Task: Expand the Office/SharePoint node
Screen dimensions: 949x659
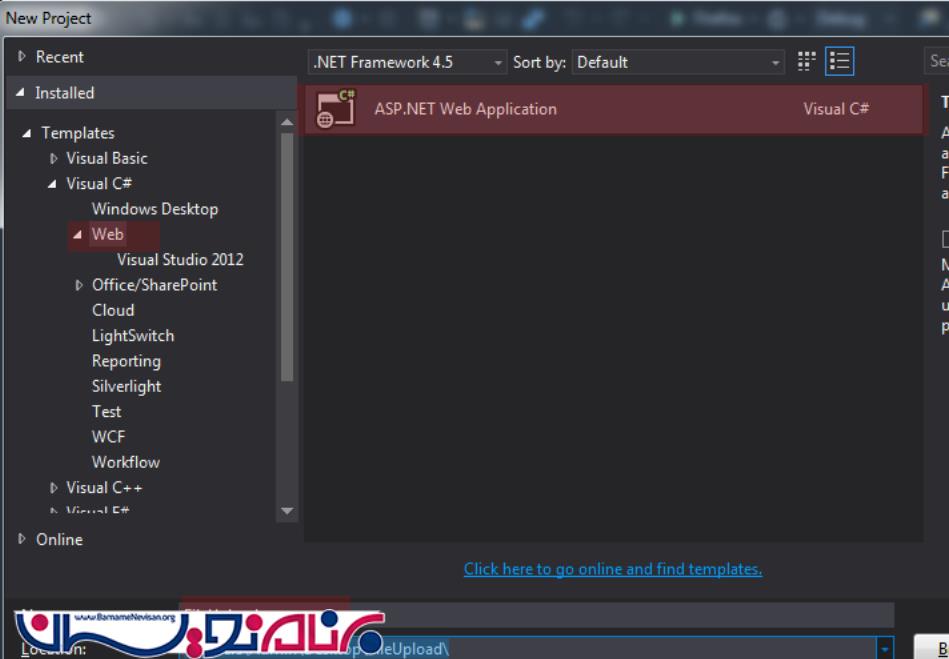Action: coord(79,285)
